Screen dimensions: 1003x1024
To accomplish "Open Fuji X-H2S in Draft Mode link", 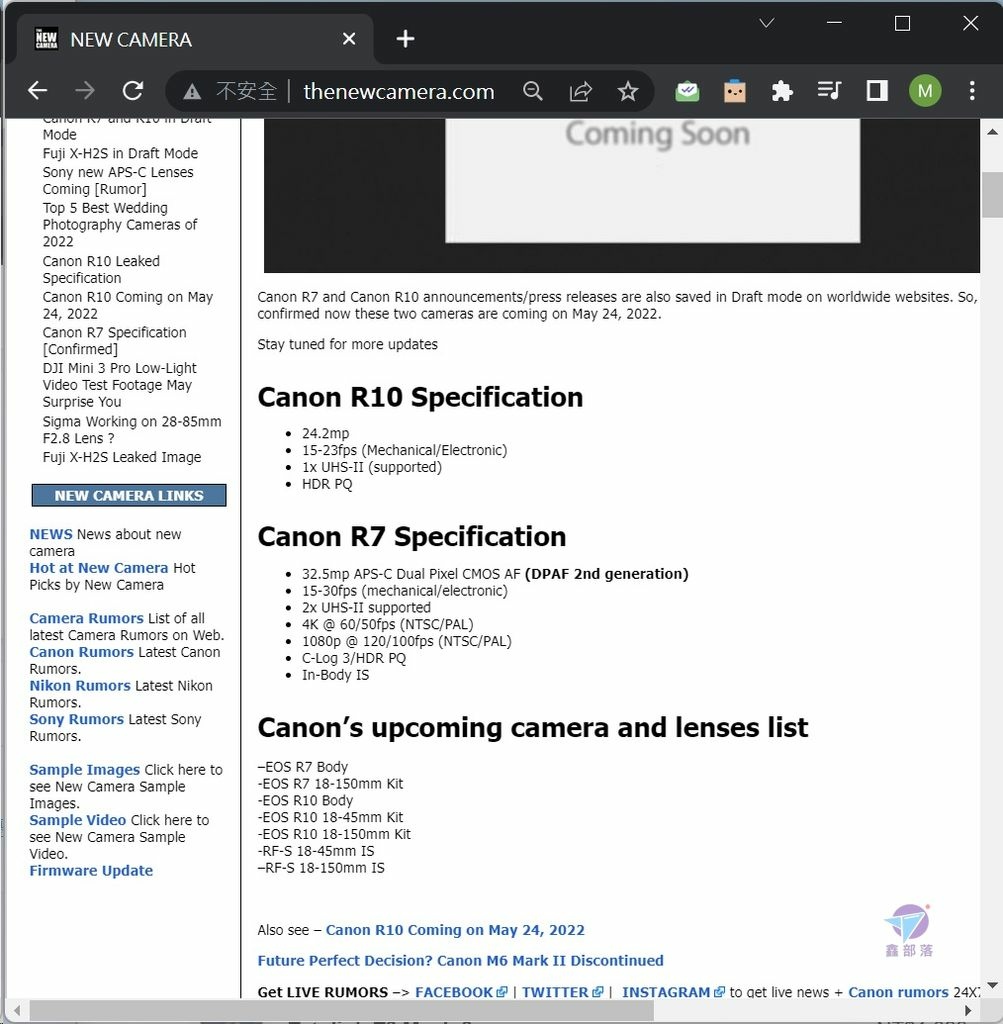I will click(x=120, y=153).
